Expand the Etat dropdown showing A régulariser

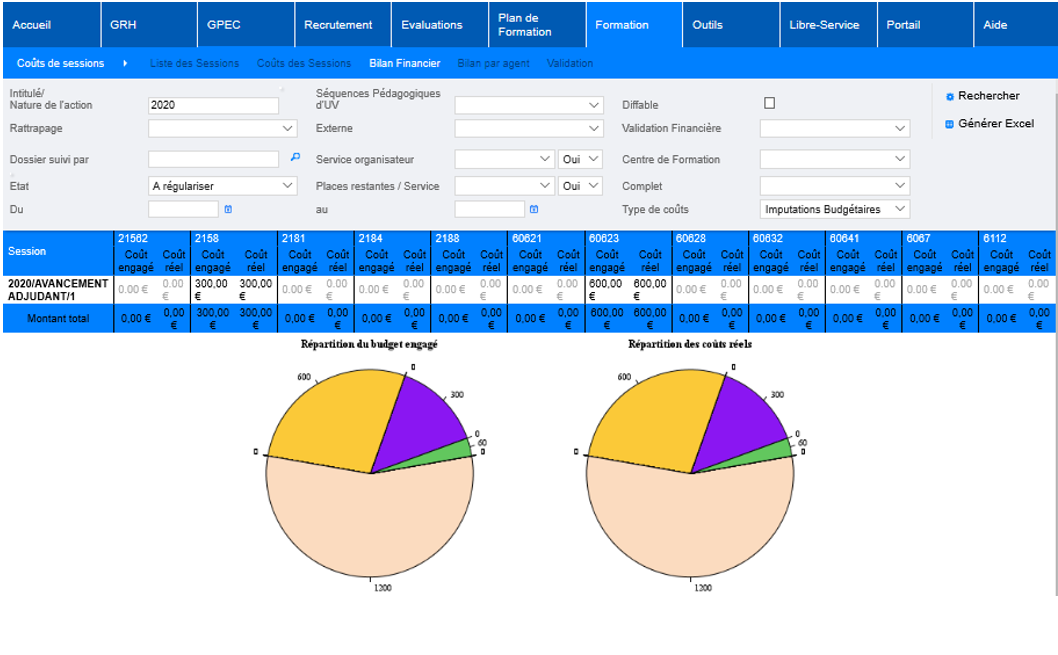[x=222, y=186]
